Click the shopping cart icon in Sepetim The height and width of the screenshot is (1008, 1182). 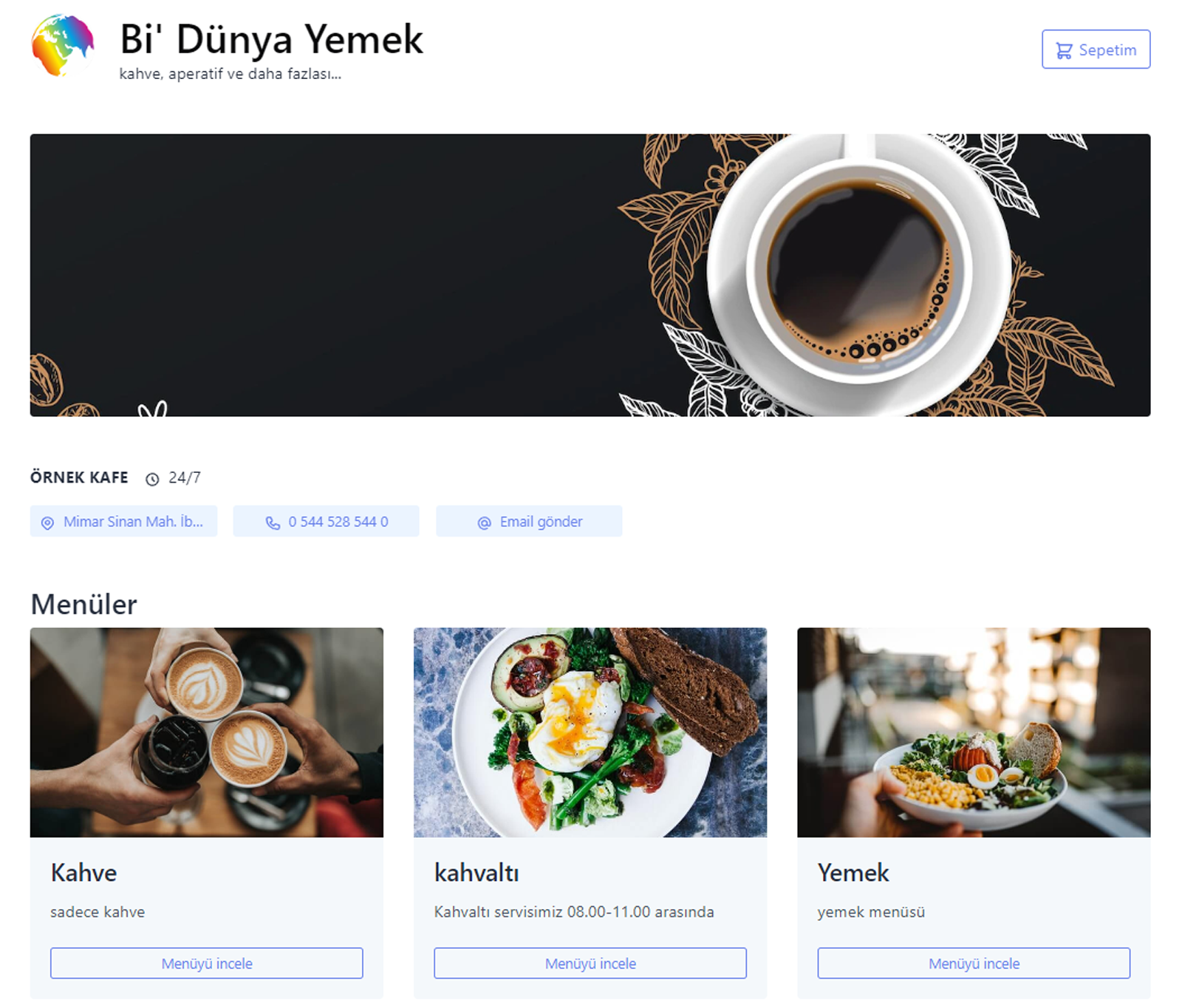click(x=1064, y=50)
